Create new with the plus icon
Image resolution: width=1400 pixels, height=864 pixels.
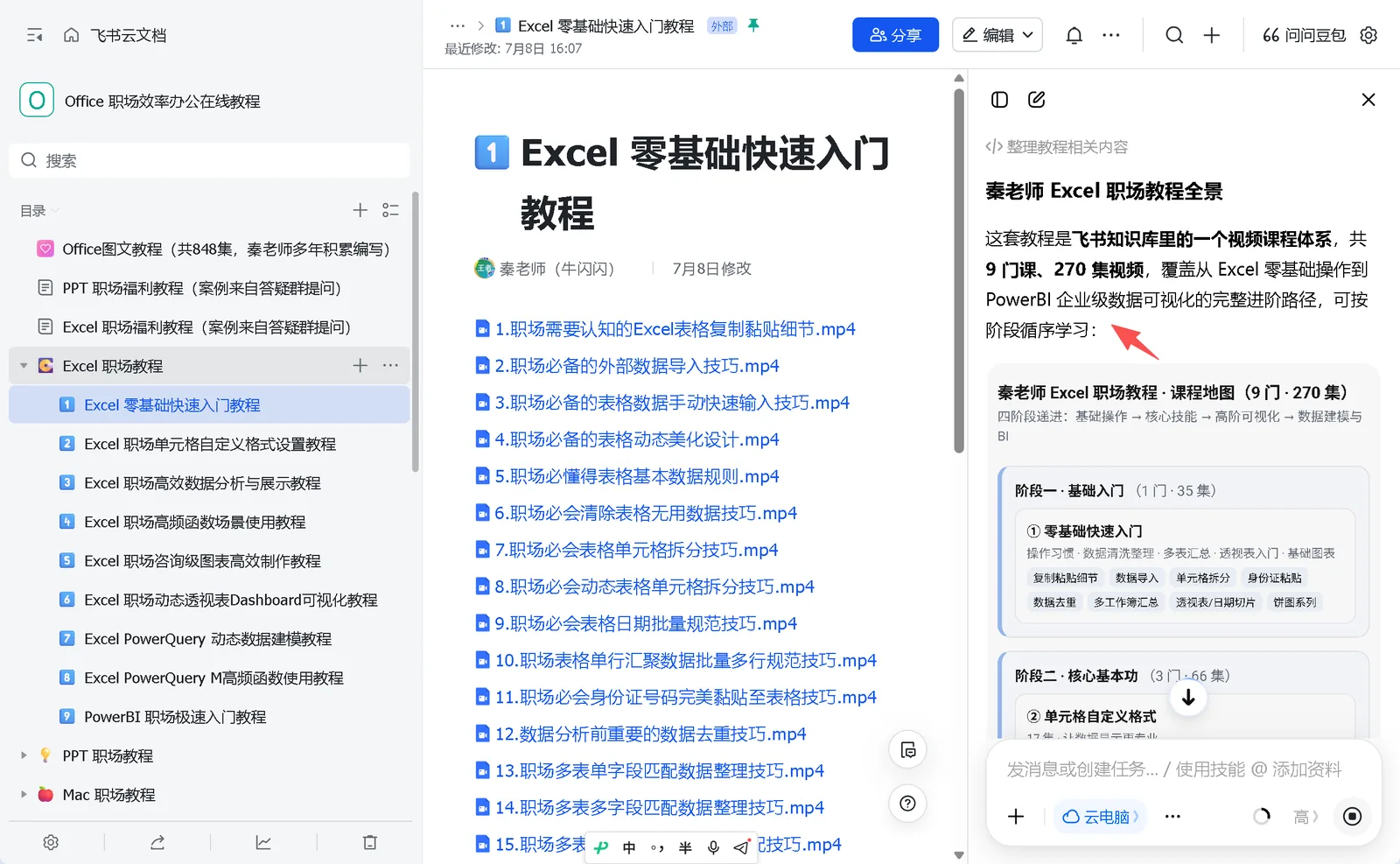[1212, 35]
